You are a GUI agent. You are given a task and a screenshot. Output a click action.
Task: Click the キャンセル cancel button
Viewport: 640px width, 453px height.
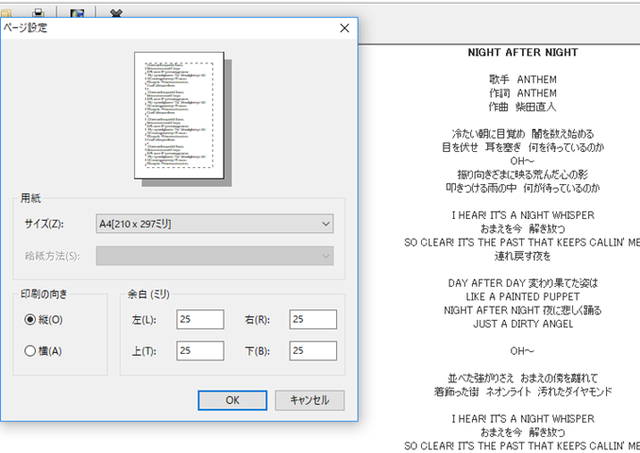pos(310,400)
